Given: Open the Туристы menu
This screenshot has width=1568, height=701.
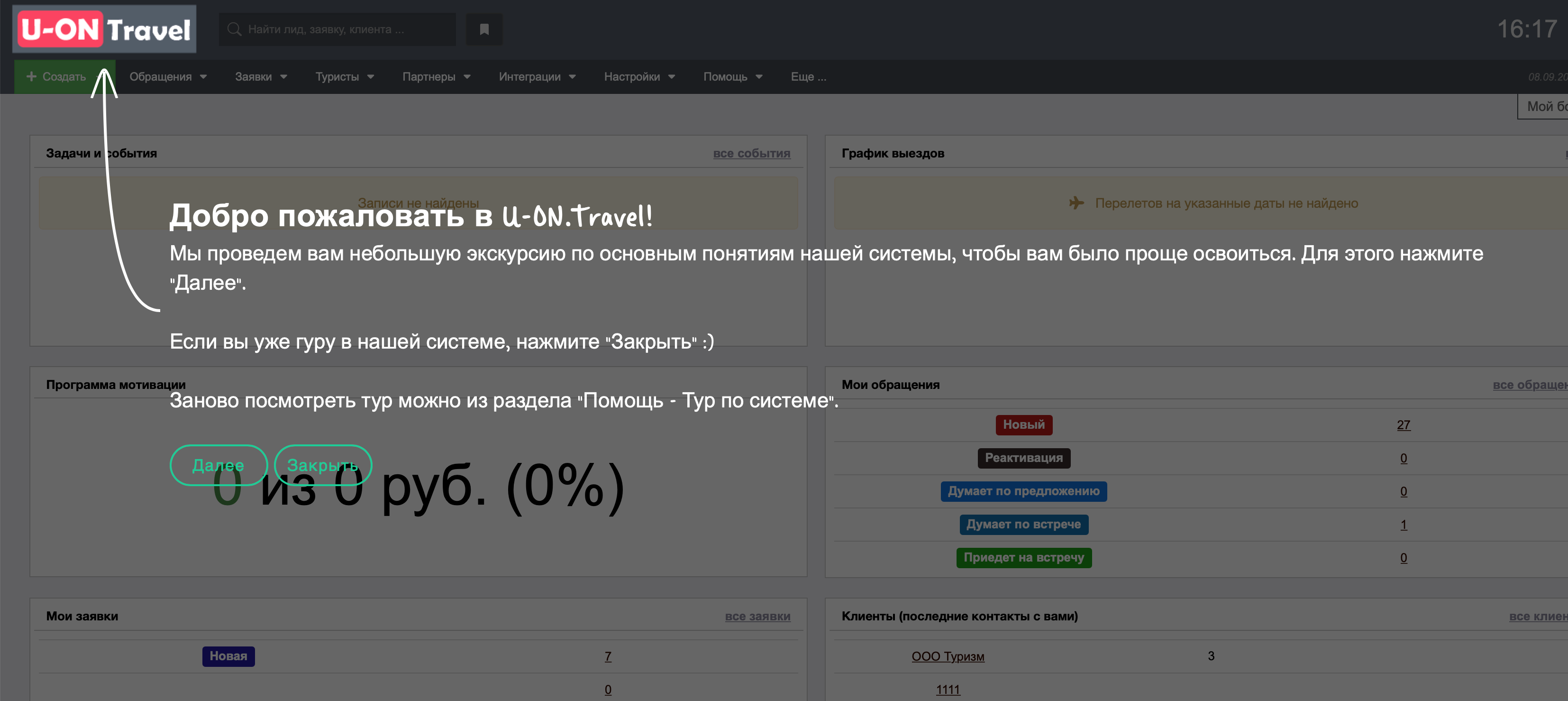Looking at the screenshot, I should click(345, 77).
